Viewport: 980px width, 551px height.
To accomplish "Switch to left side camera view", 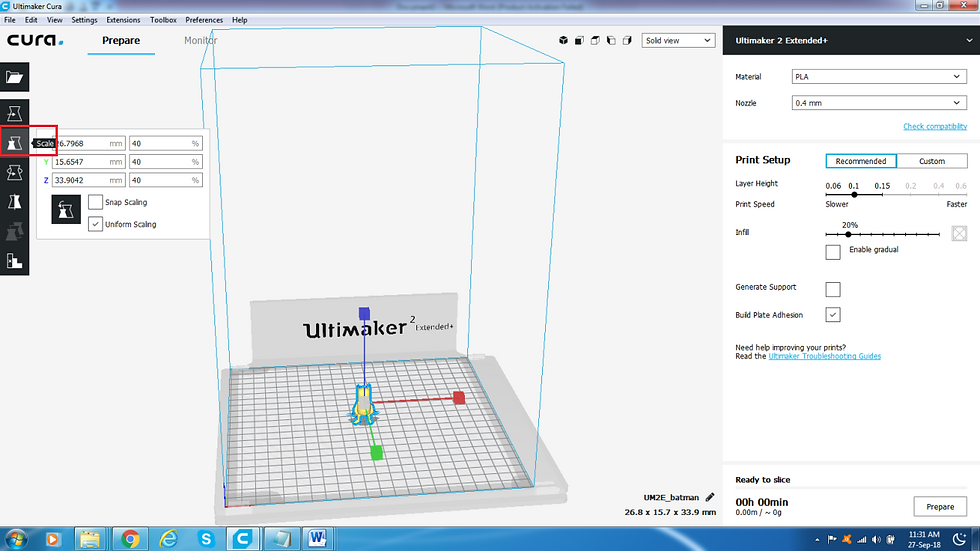I will pos(611,40).
